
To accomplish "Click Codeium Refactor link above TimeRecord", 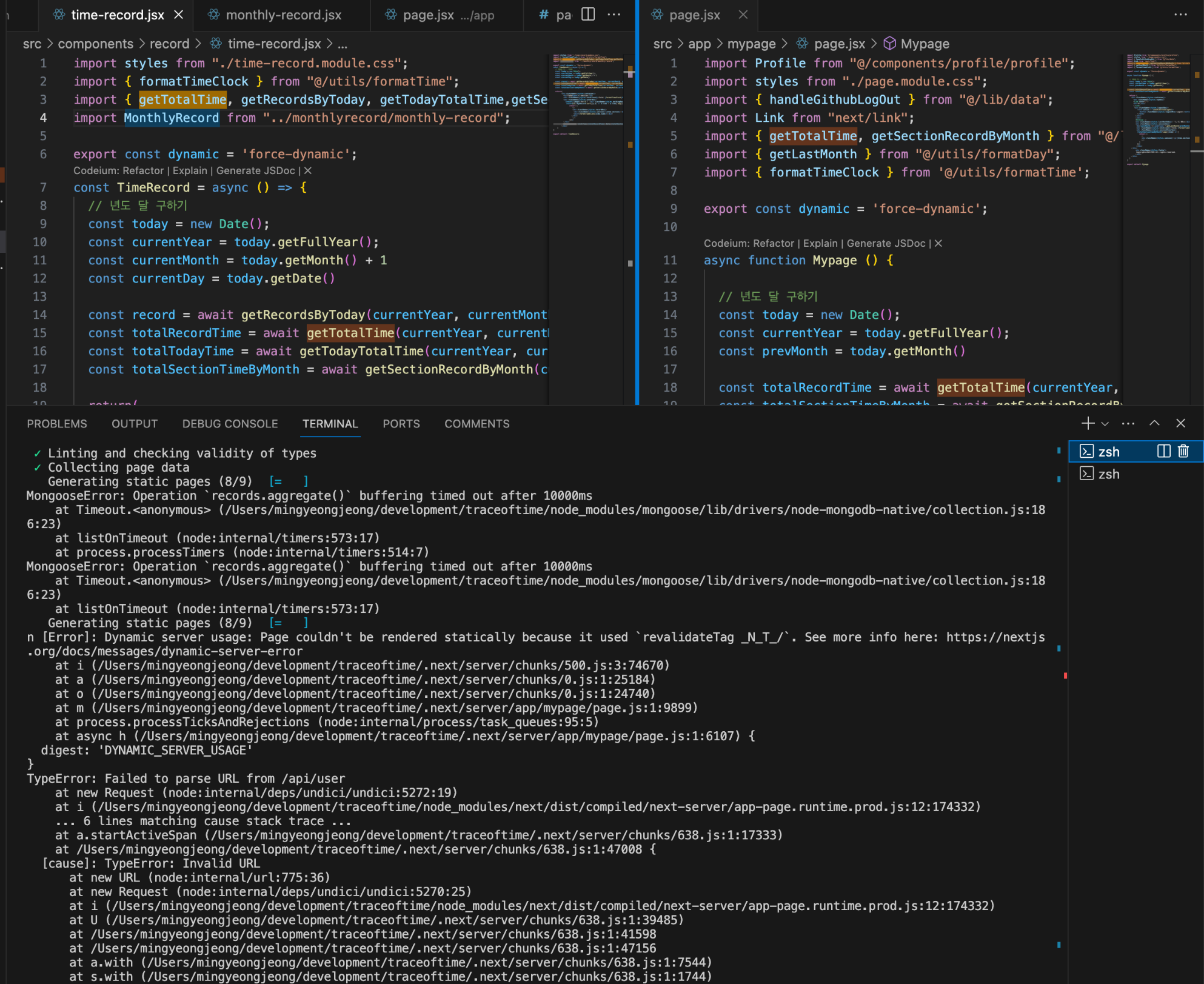I will click(144, 170).
